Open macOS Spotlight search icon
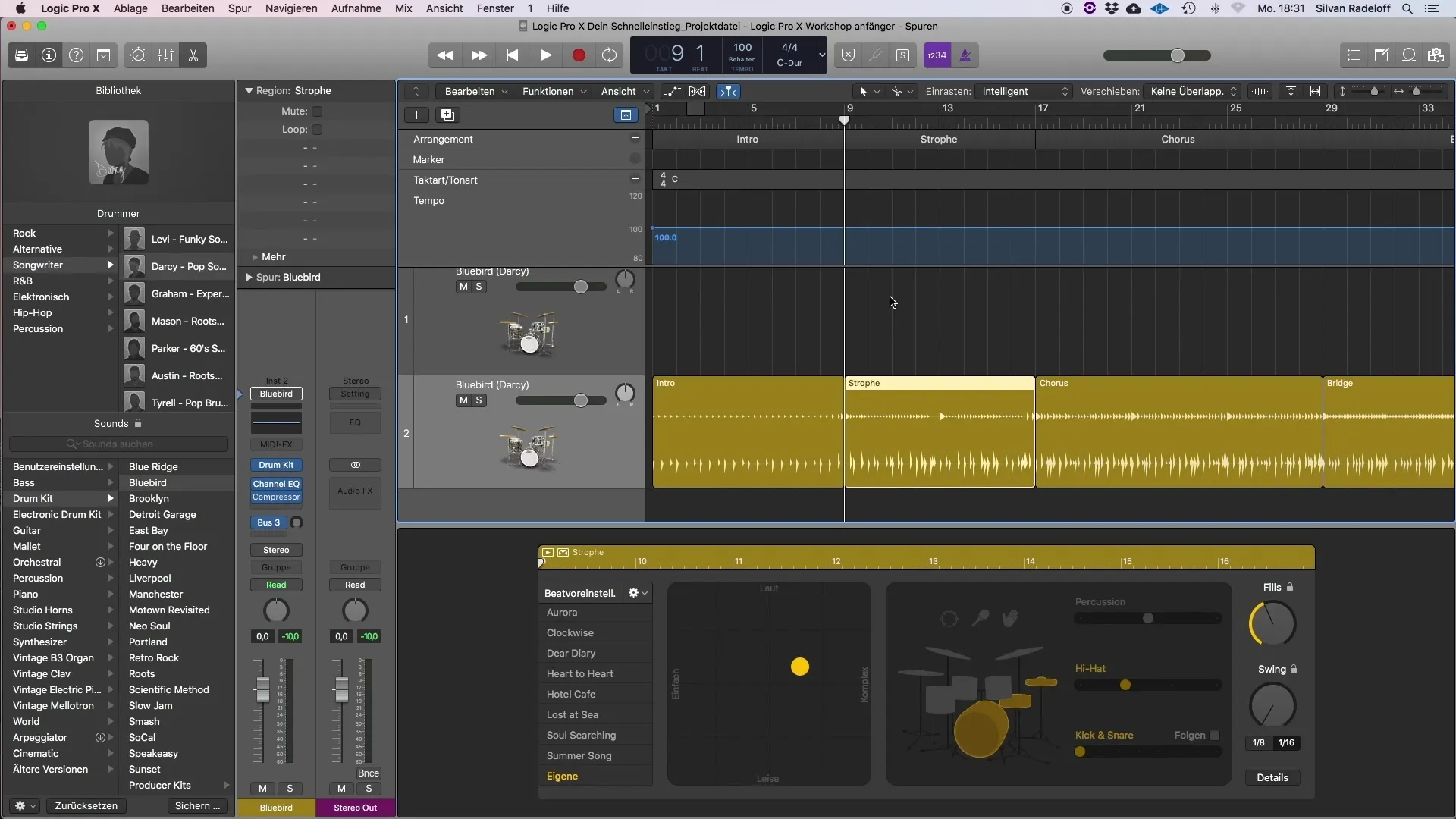 [x=1407, y=8]
